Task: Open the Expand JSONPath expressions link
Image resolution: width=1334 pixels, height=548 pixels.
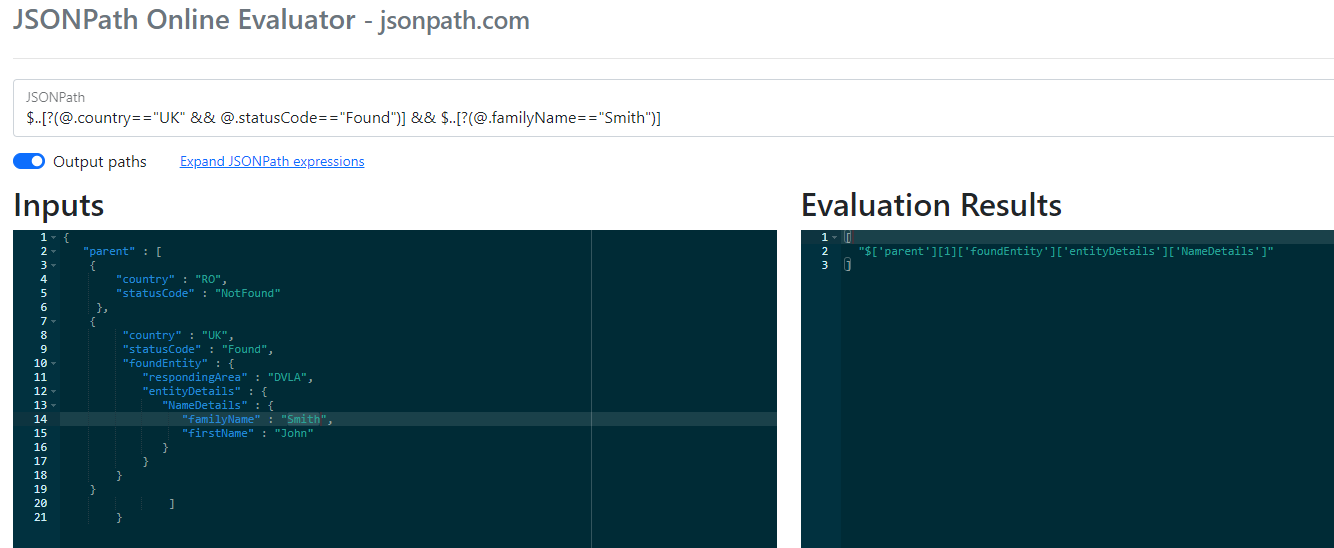Action: pyautogui.click(x=272, y=161)
